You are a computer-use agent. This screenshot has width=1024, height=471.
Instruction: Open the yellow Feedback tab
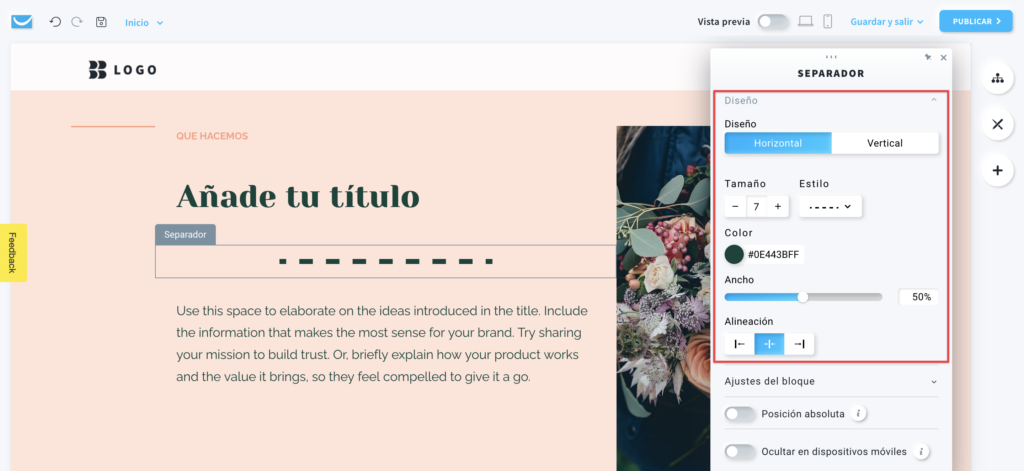pyautogui.click(x=13, y=253)
